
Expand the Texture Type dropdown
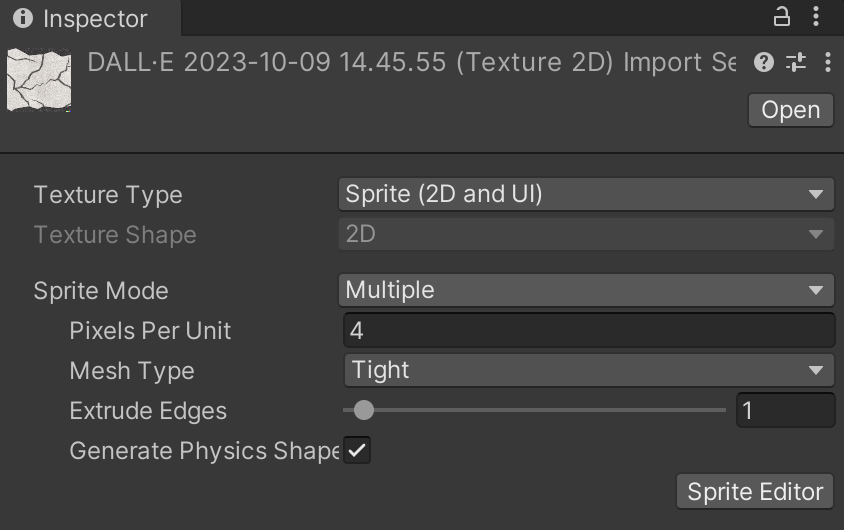pyautogui.click(x=586, y=194)
